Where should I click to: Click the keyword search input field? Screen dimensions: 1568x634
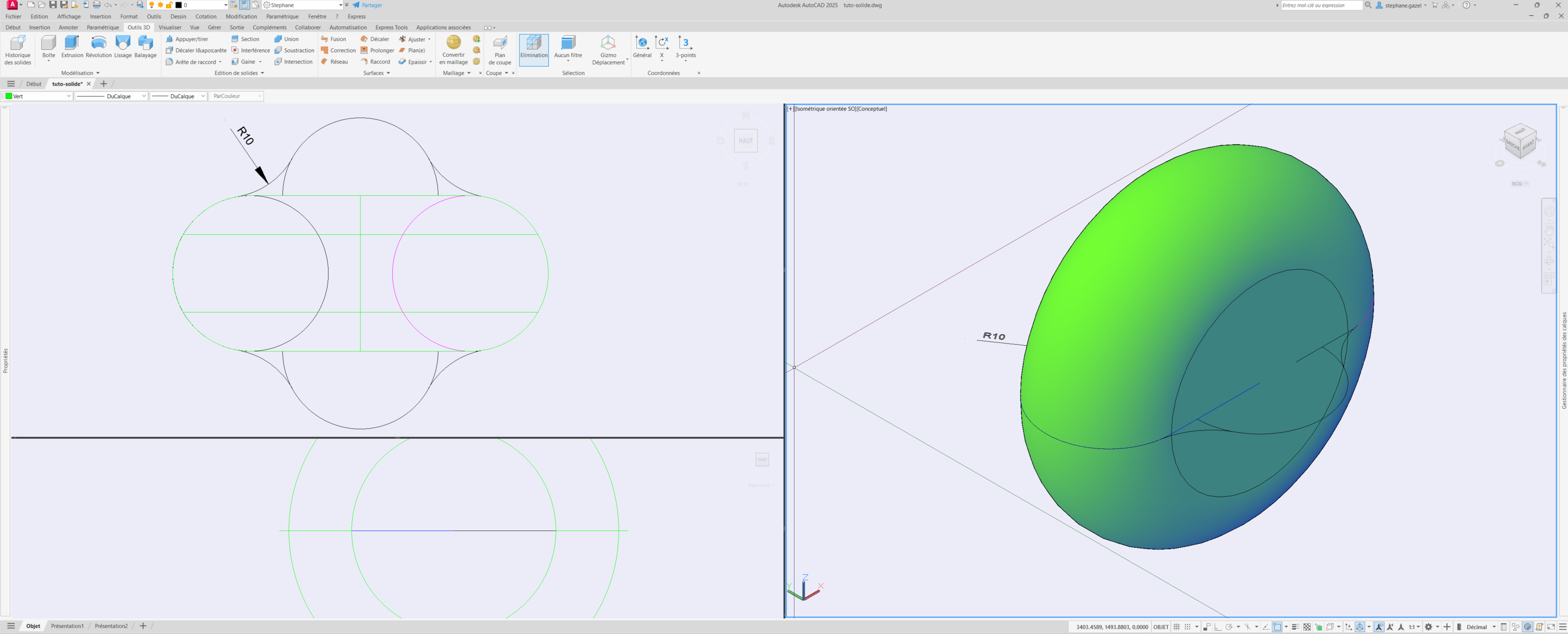[1321, 5]
